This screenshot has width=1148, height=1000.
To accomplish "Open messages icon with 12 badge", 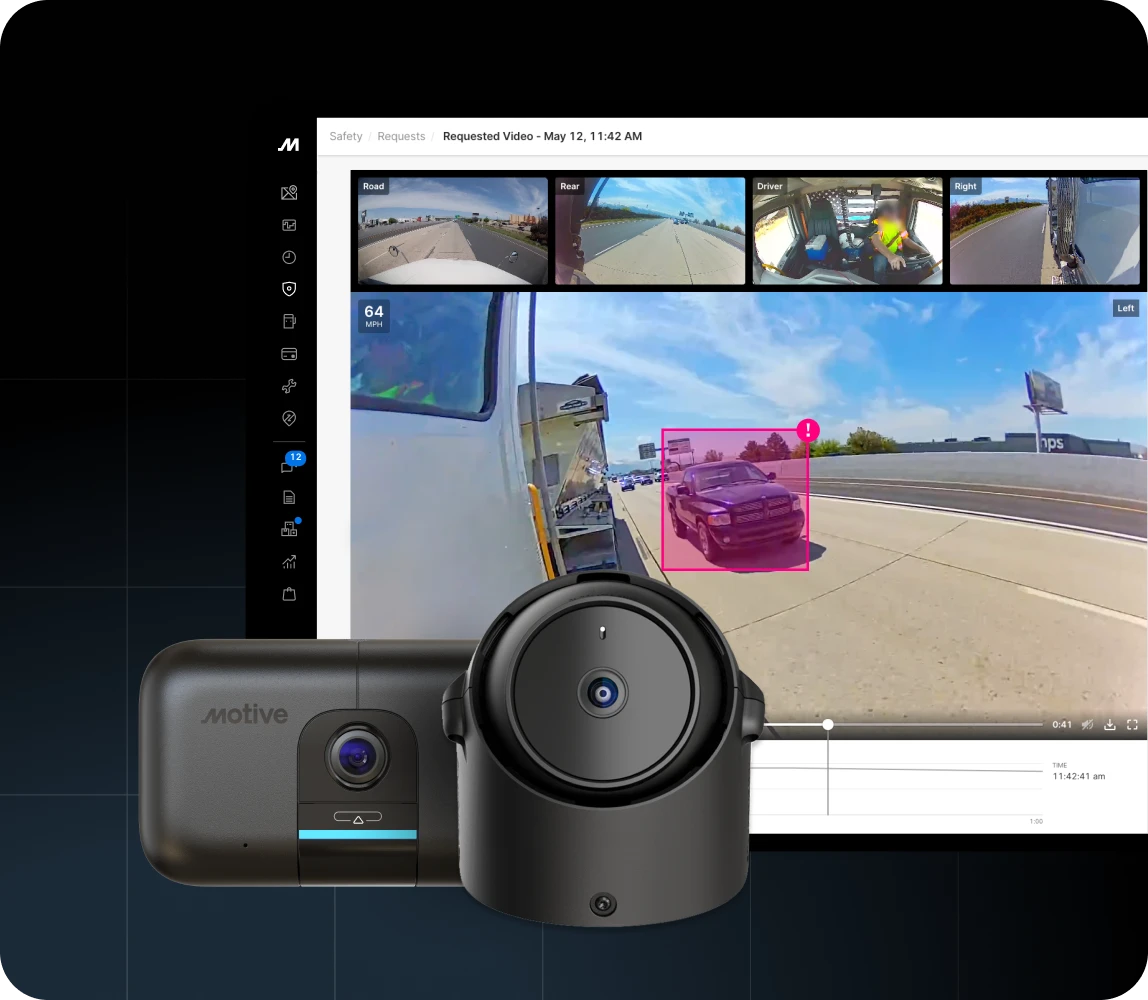I will (x=289, y=466).
